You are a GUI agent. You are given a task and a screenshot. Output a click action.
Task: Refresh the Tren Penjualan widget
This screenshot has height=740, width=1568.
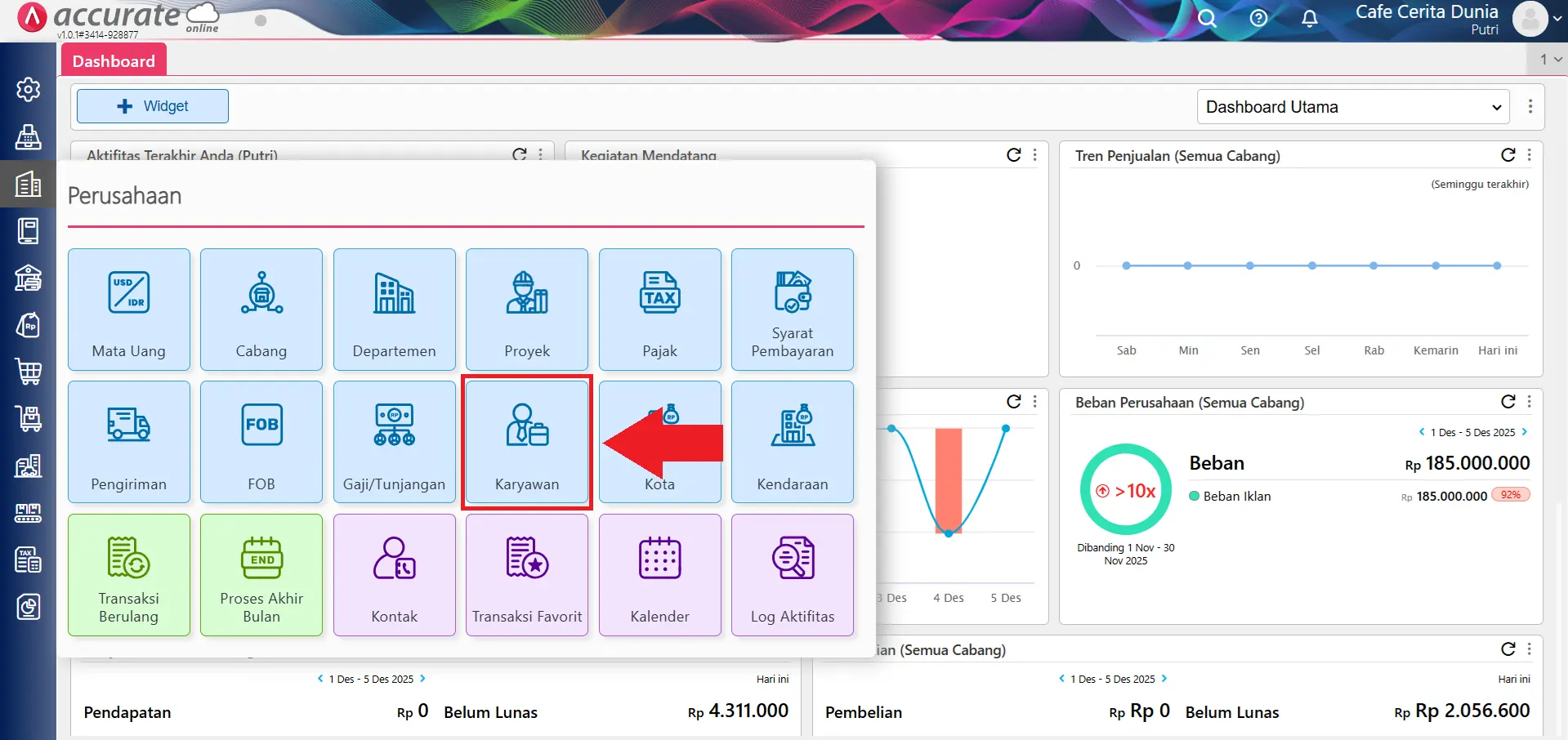pyautogui.click(x=1508, y=155)
